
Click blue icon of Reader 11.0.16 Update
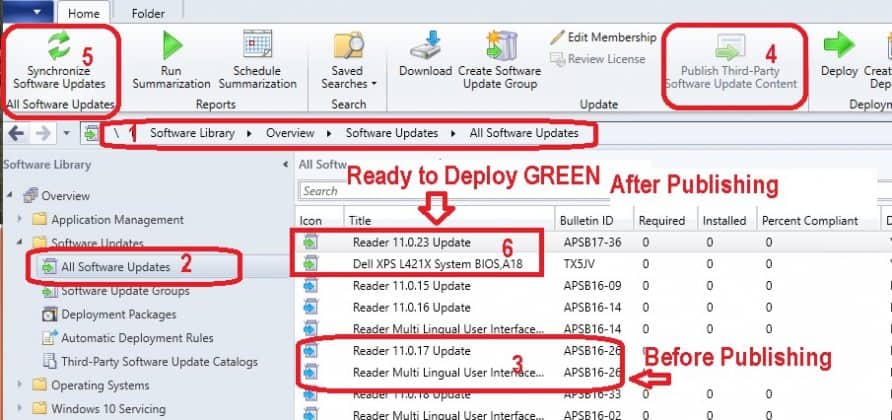tap(310, 307)
